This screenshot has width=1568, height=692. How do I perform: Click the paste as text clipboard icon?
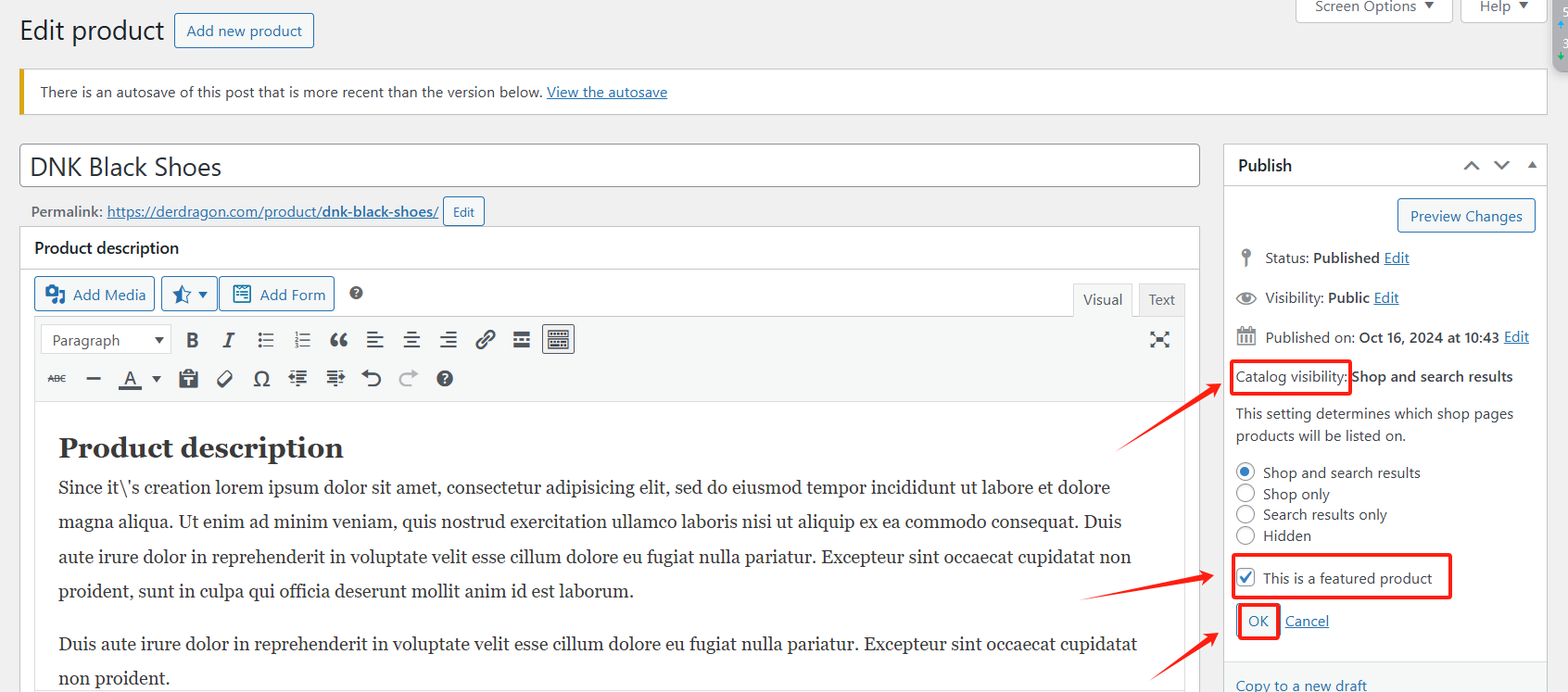click(188, 379)
